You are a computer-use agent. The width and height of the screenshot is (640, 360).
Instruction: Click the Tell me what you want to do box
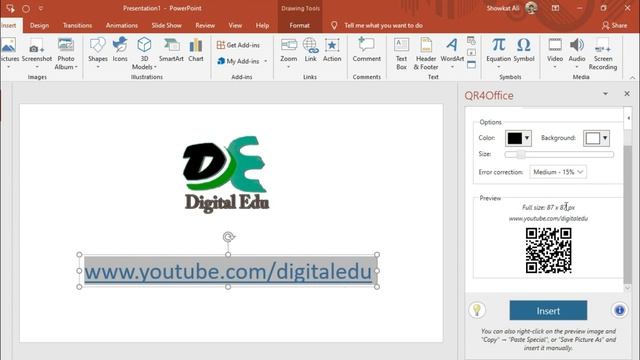(x=383, y=25)
